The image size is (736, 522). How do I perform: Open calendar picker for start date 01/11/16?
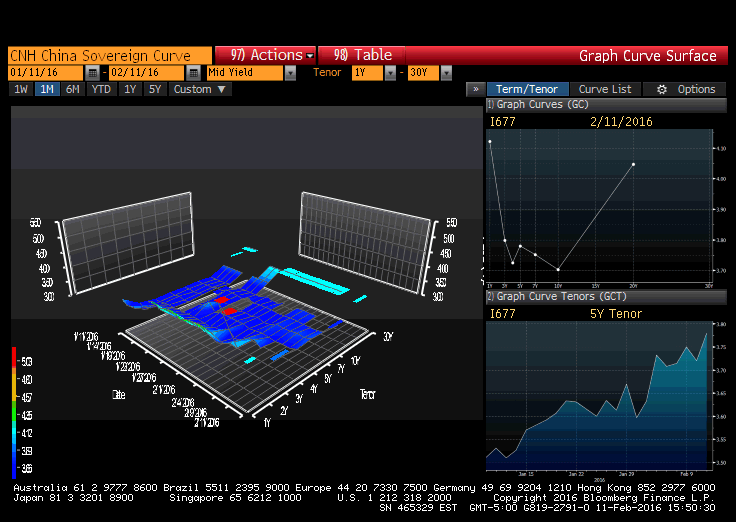coord(92,73)
